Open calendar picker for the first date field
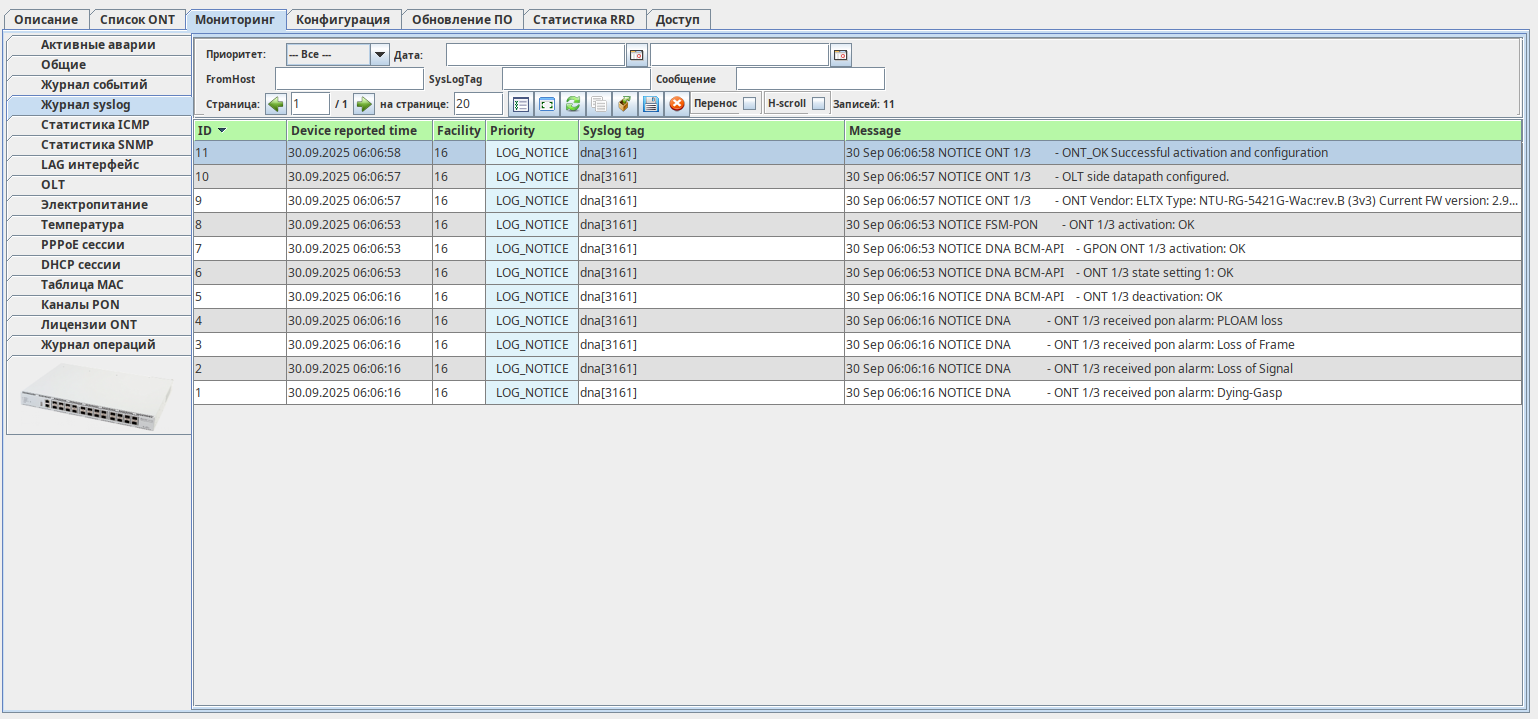The height and width of the screenshot is (719, 1538). [637, 55]
